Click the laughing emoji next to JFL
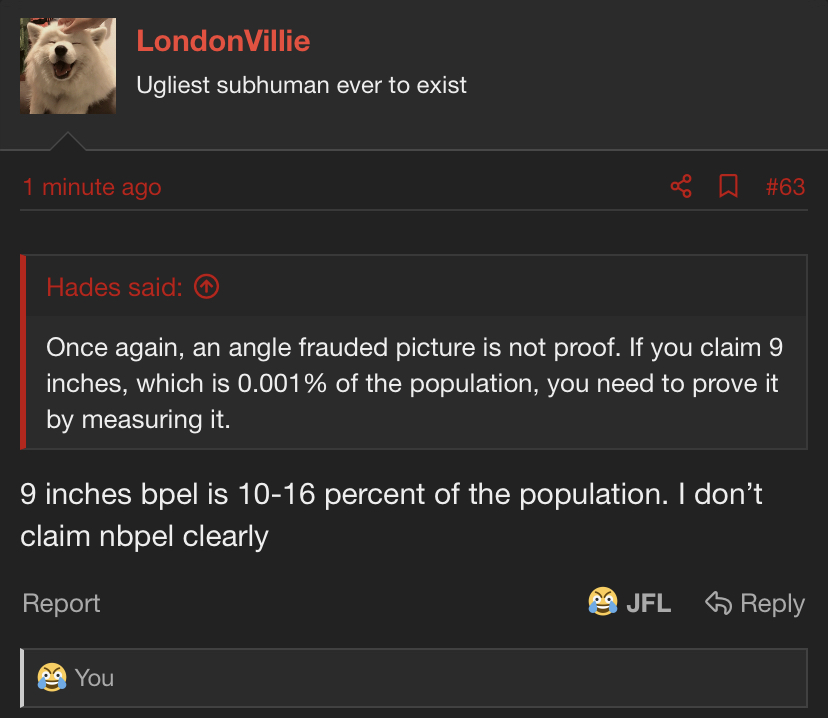This screenshot has width=828, height=718. pyautogui.click(x=603, y=602)
